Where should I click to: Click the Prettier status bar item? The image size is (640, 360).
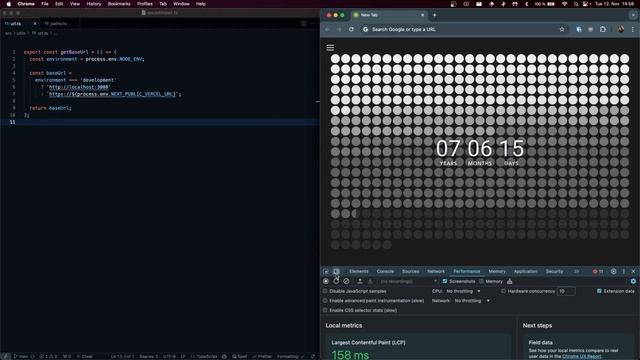tap(262, 356)
